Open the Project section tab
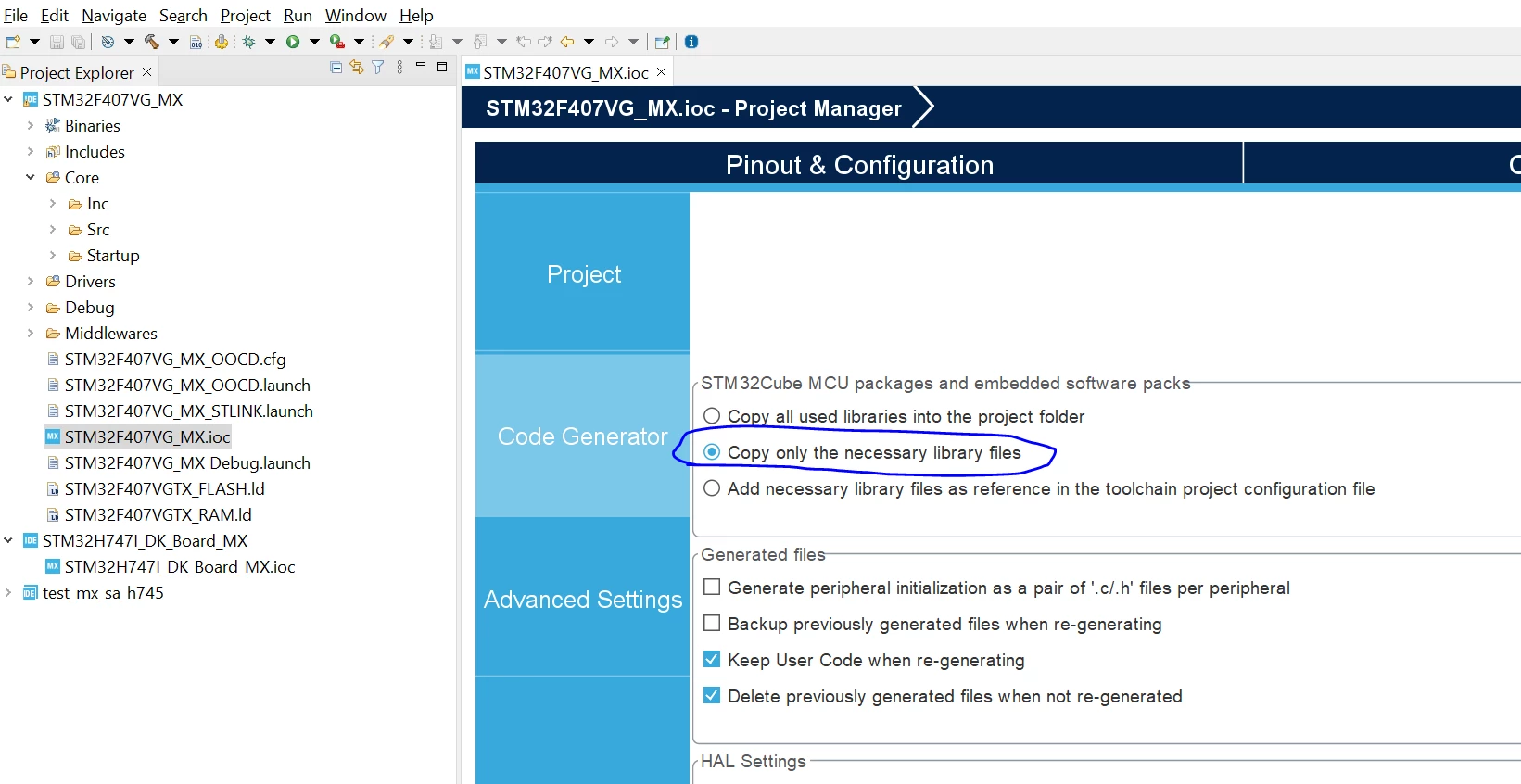This screenshot has height=784, width=1521. coord(583,273)
